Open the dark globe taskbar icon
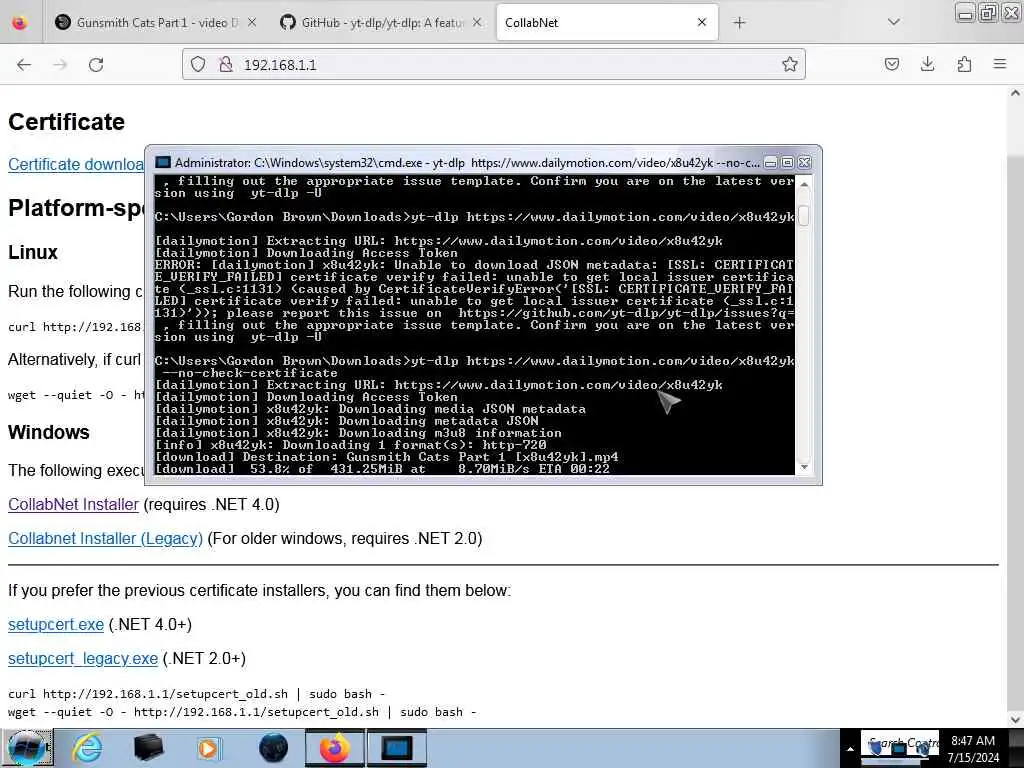Viewport: 1024px width, 768px height. coord(273,748)
